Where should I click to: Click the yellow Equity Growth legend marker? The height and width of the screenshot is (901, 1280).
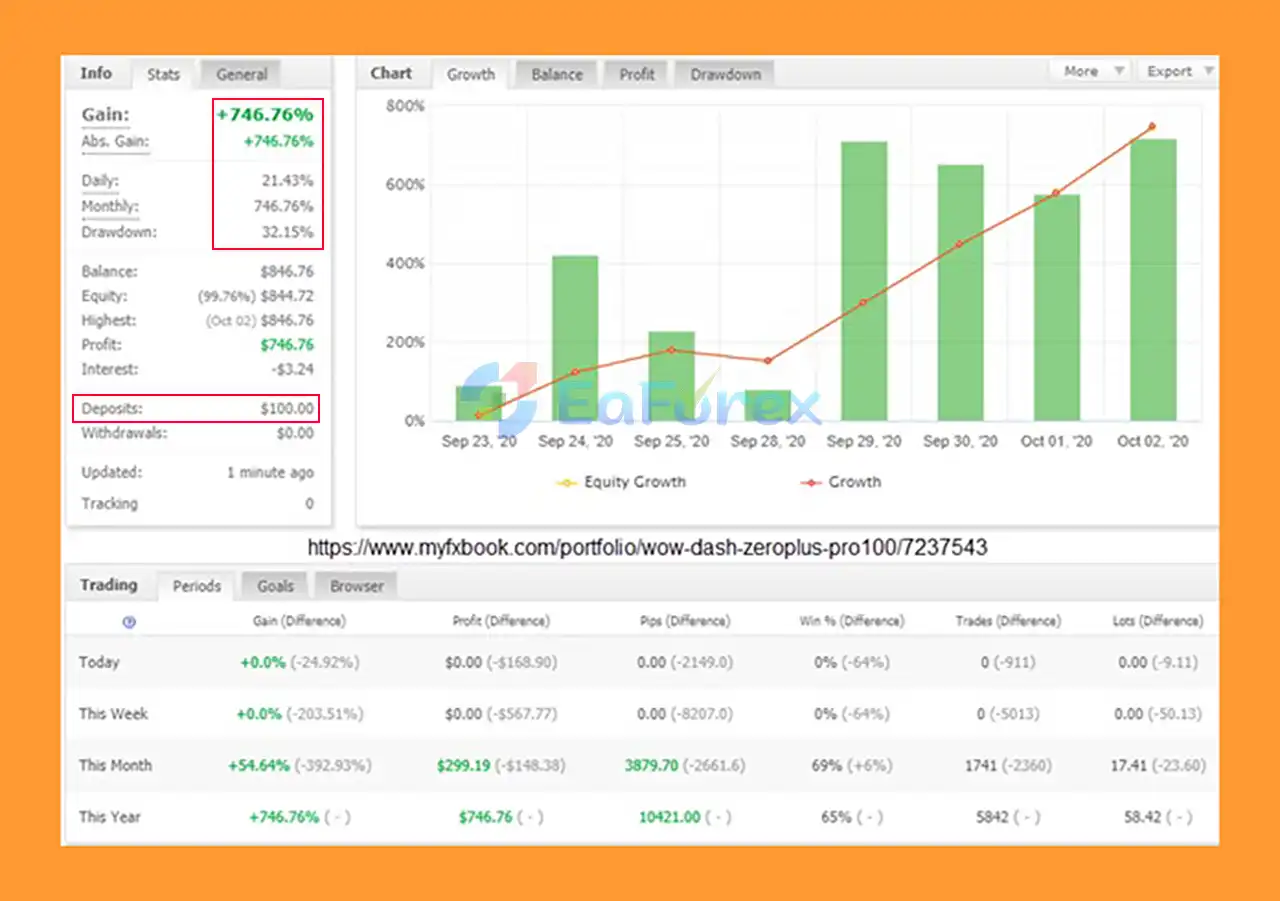[x=567, y=483]
